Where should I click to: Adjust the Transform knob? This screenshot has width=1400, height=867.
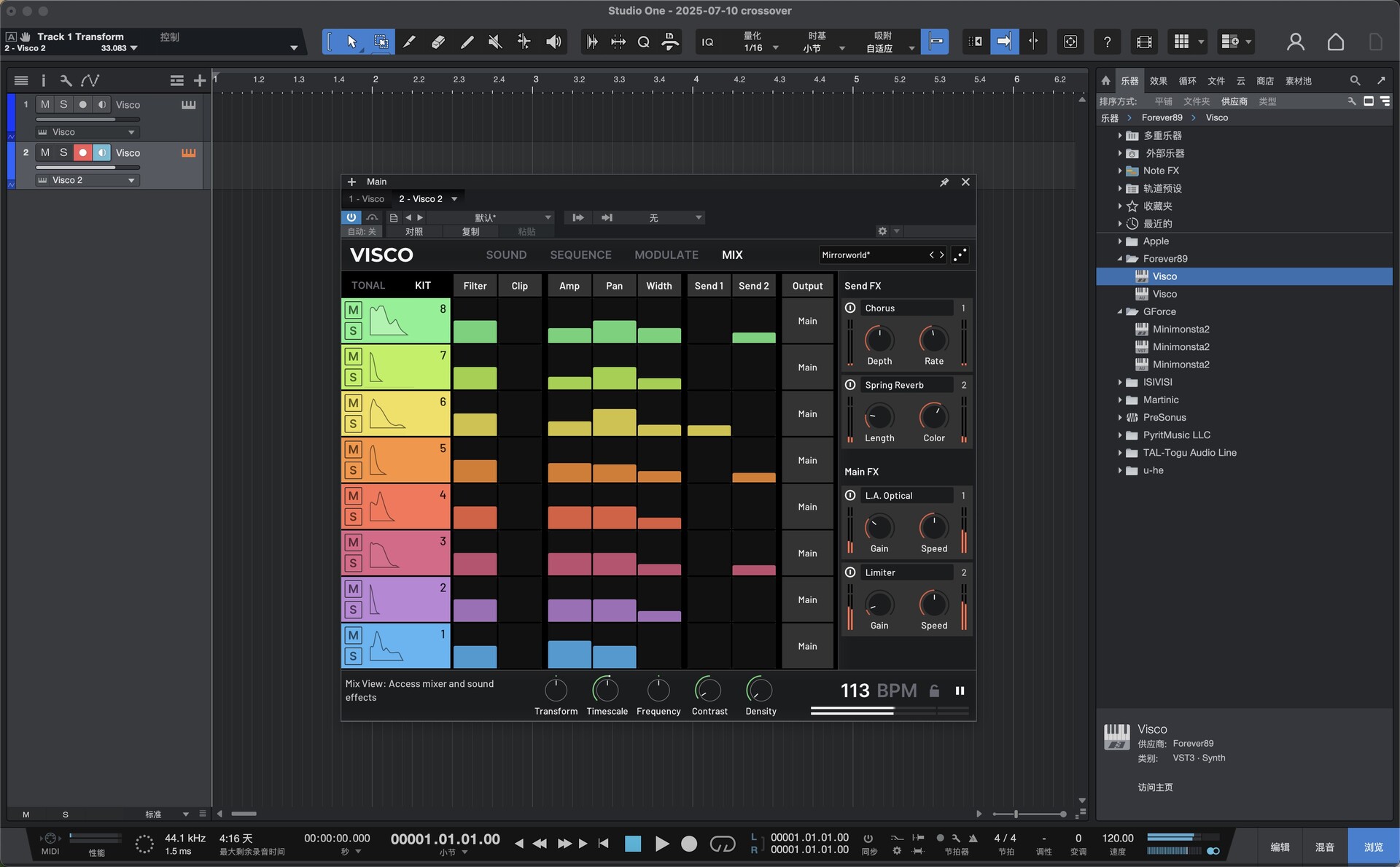click(x=556, y=690)
